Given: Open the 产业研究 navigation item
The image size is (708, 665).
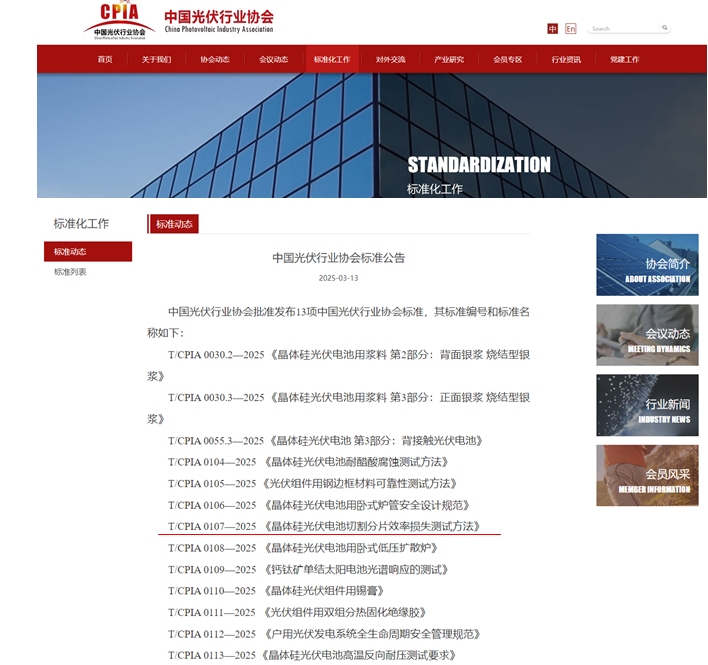Looking at the screenshot, I should [x=449, y=60].
